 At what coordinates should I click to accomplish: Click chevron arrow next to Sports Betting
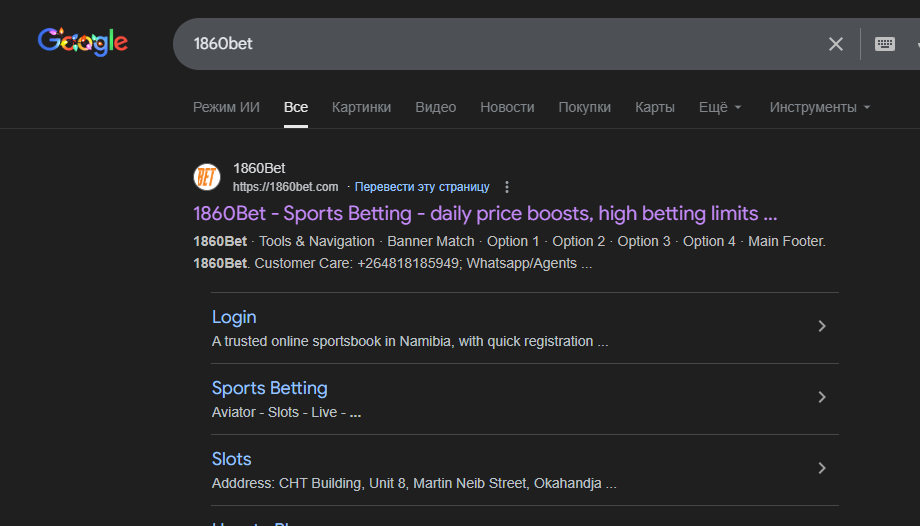point(822,397)
